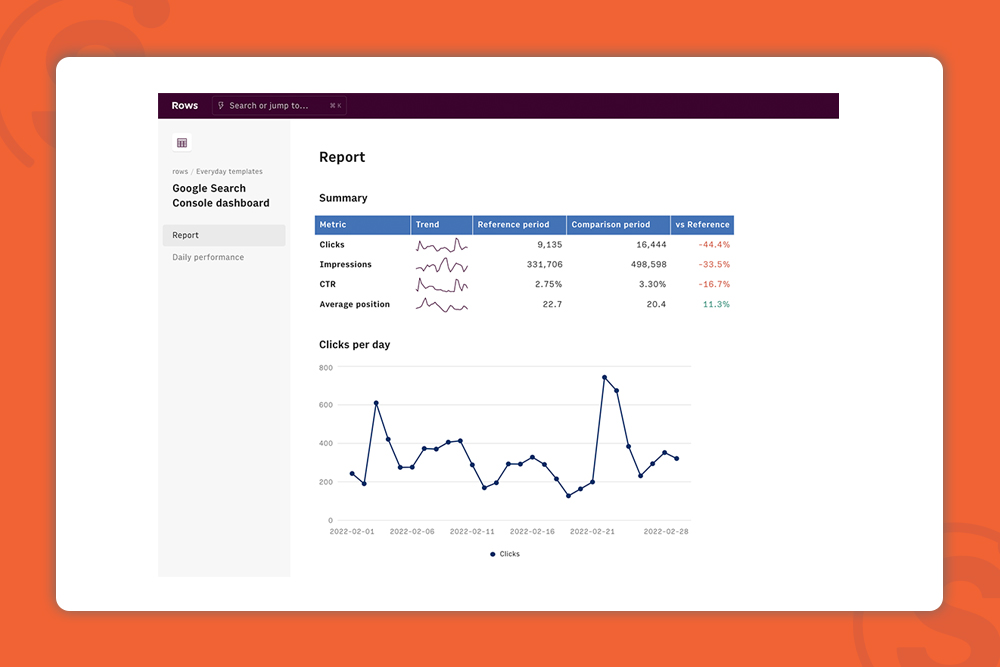Select the Google Search Console dashboard title
Screen dimensions: 1000x667
click(221, 196)
